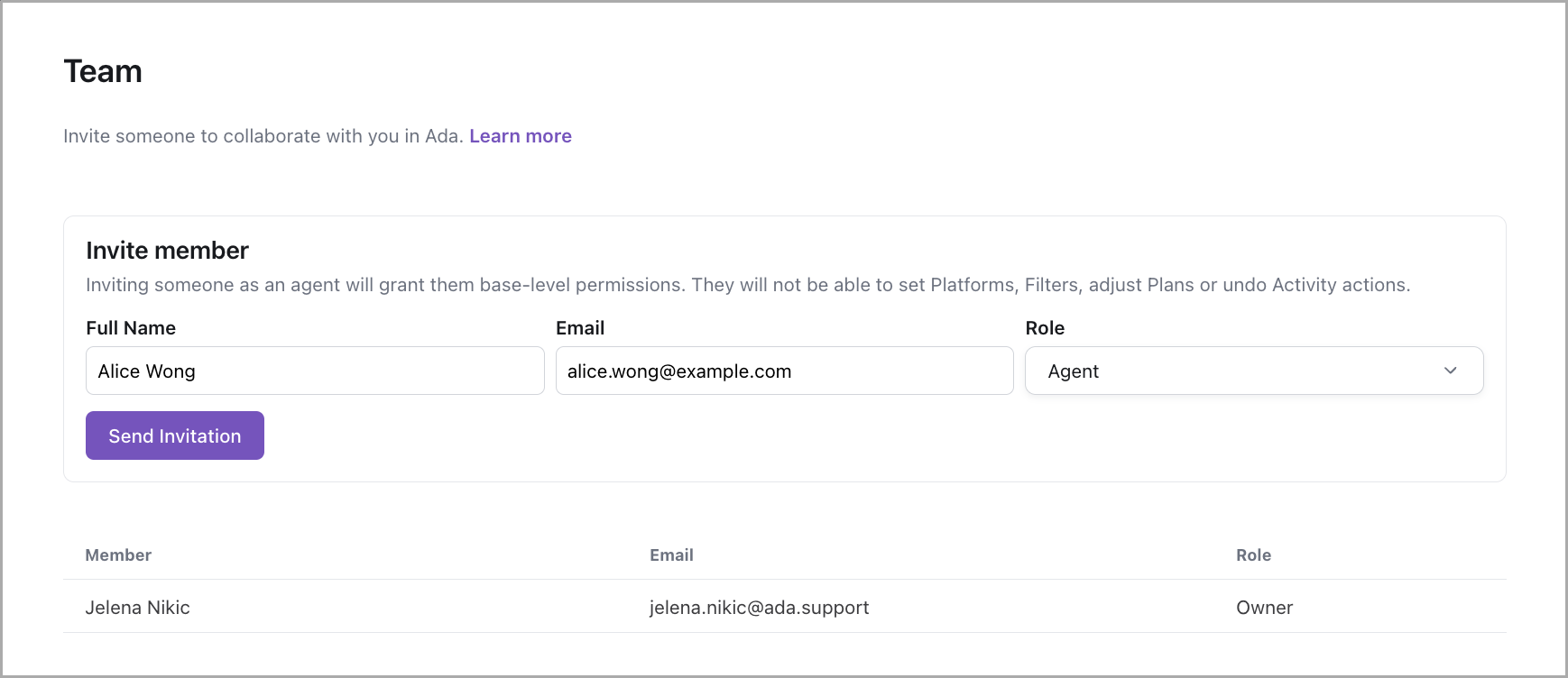Click the selected Agent value text

pos(1073,371)
